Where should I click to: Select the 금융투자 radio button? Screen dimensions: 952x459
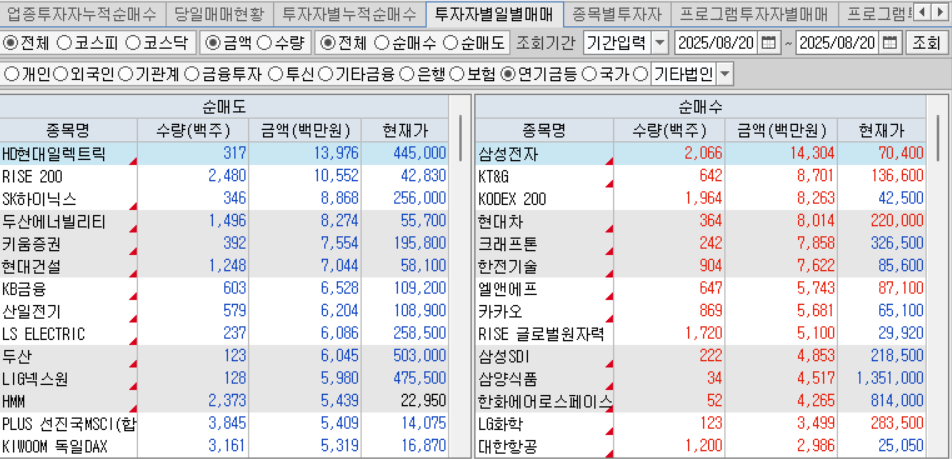pyautogui.click(x=191, y=75)
